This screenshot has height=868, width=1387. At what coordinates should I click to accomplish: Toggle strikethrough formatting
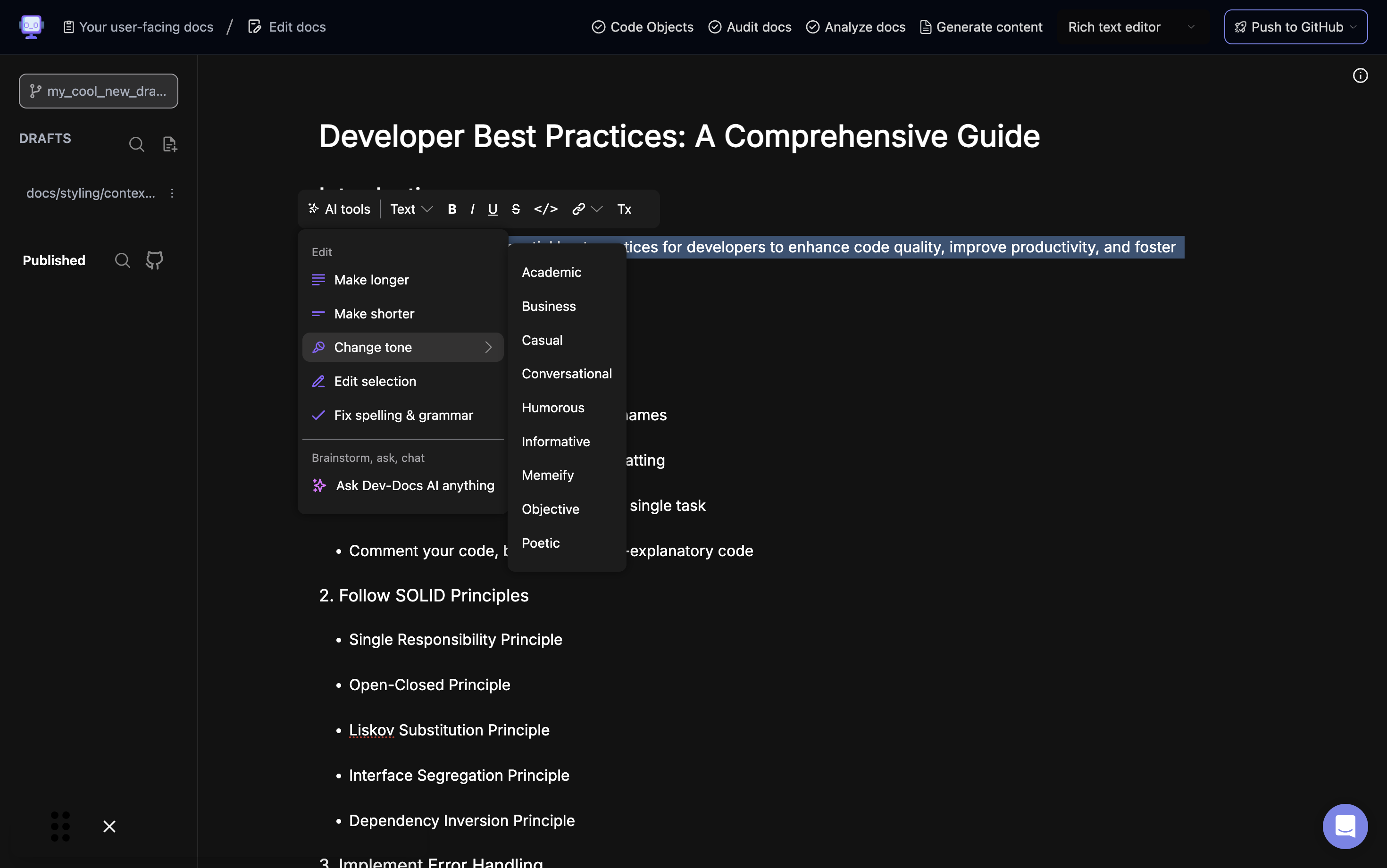click(516, 209)
